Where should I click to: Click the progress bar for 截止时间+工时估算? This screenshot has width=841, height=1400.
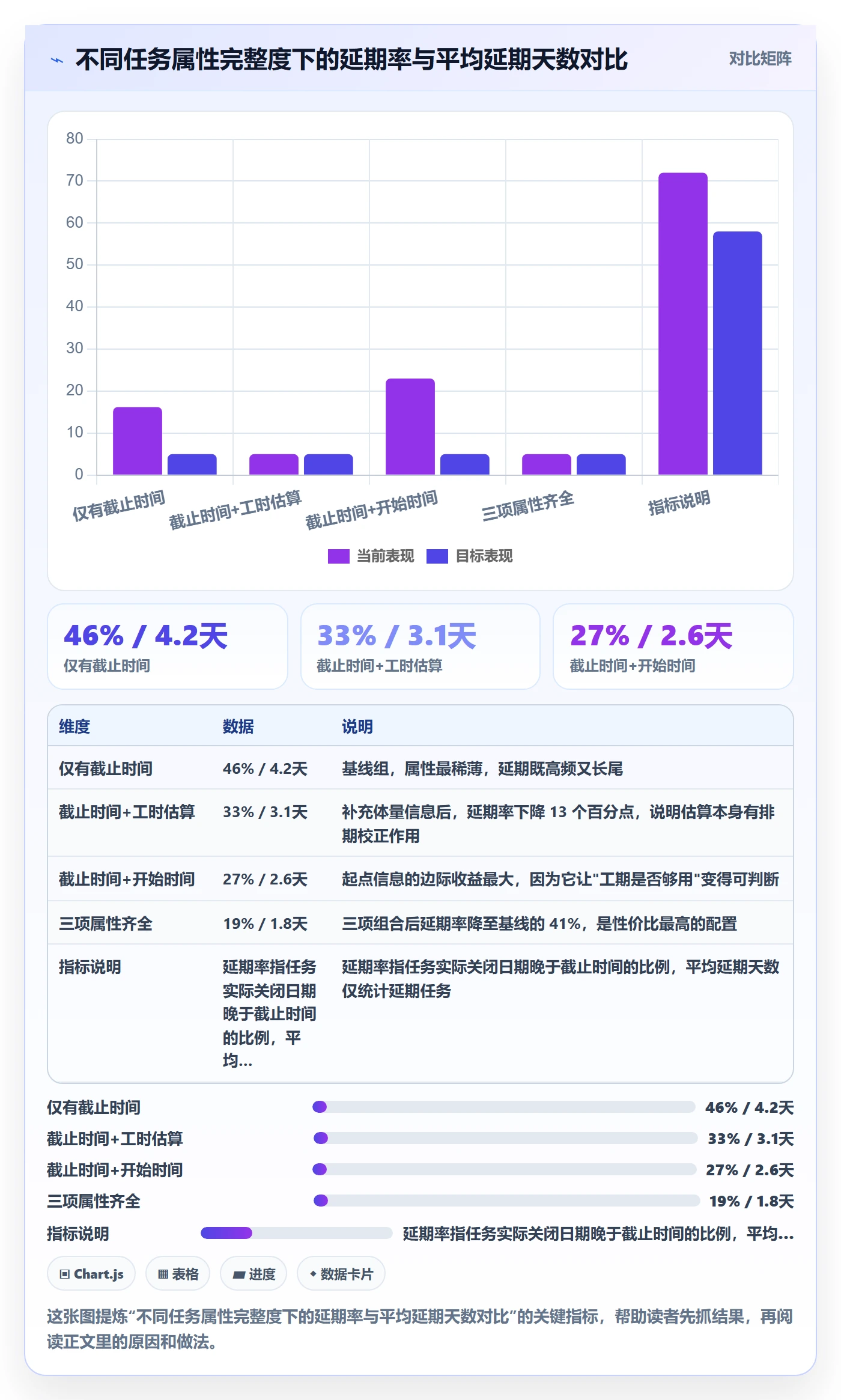click(506, 1138)
